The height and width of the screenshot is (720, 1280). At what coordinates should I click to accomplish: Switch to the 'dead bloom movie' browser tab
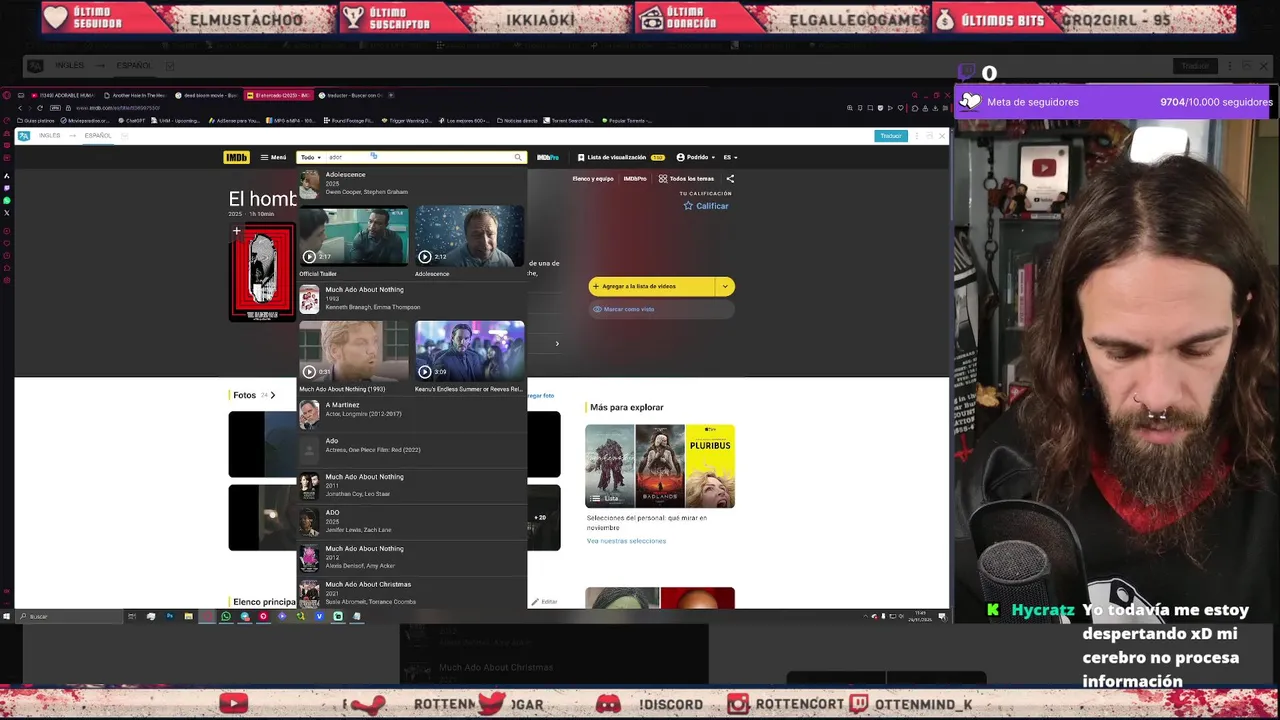pyautogui.click(x=207, y=95)
